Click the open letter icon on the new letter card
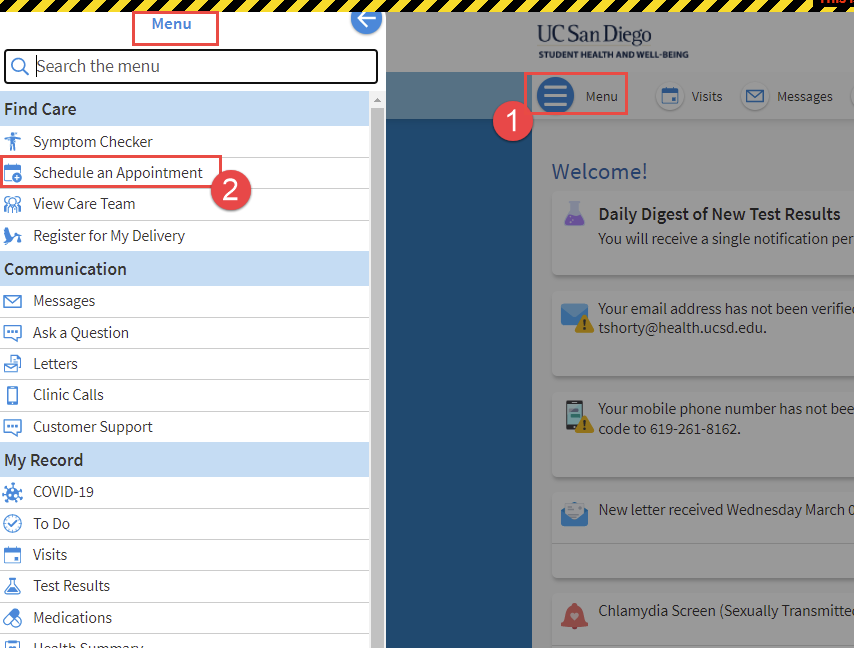Viewport: 854px width, 648px height. 575,514
